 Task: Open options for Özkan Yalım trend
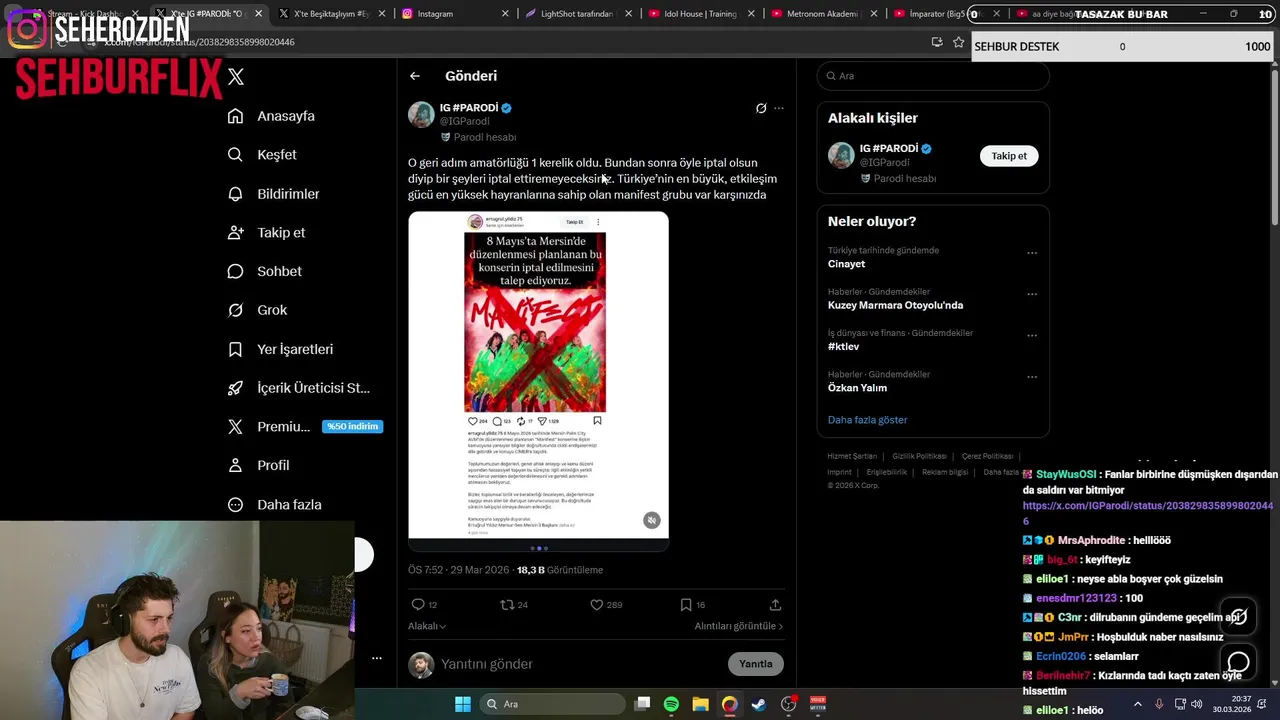pos(1032,377)
